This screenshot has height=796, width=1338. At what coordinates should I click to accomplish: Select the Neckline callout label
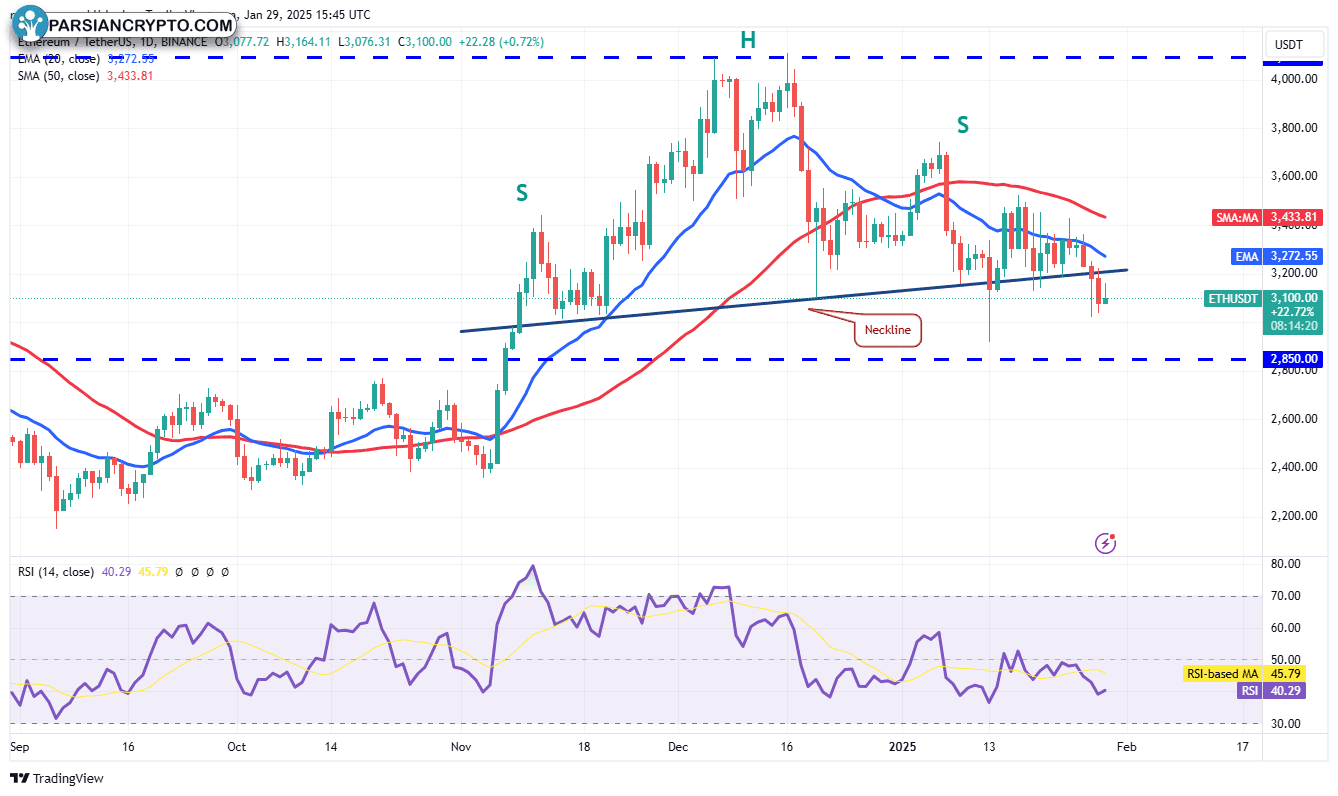click(x=887, y=329)
